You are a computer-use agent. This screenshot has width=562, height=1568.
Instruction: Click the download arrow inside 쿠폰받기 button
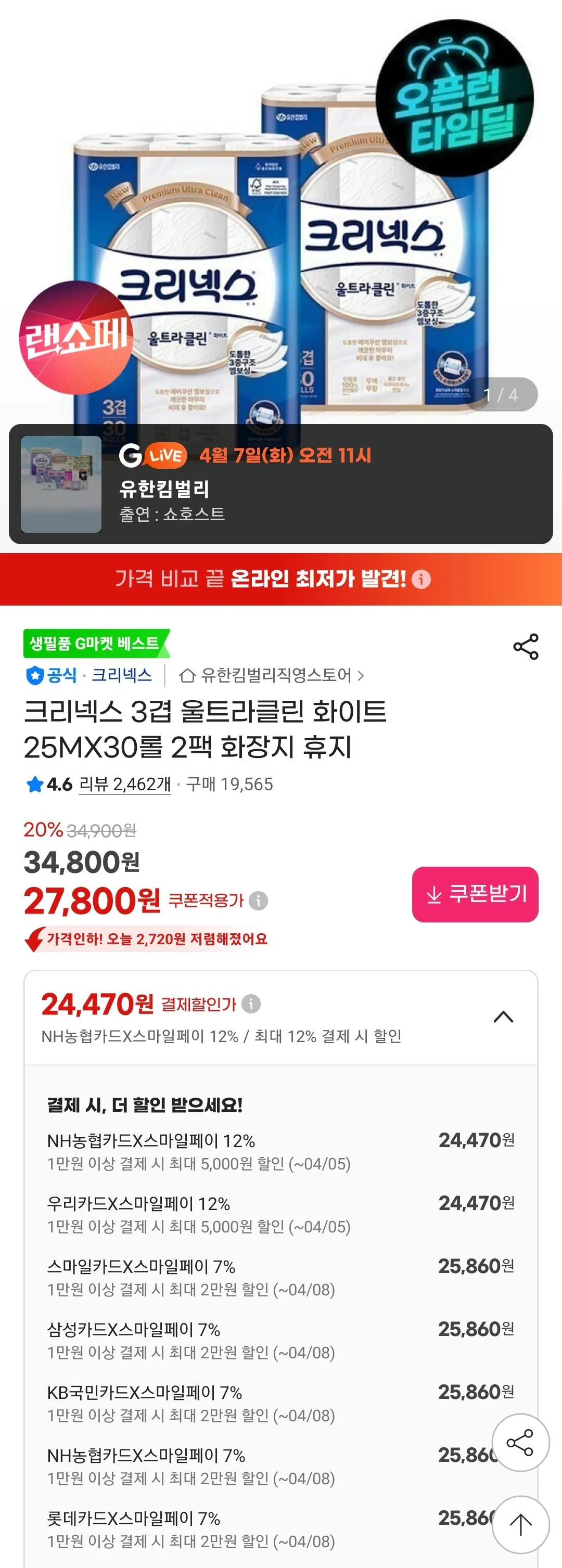point(435,895)
